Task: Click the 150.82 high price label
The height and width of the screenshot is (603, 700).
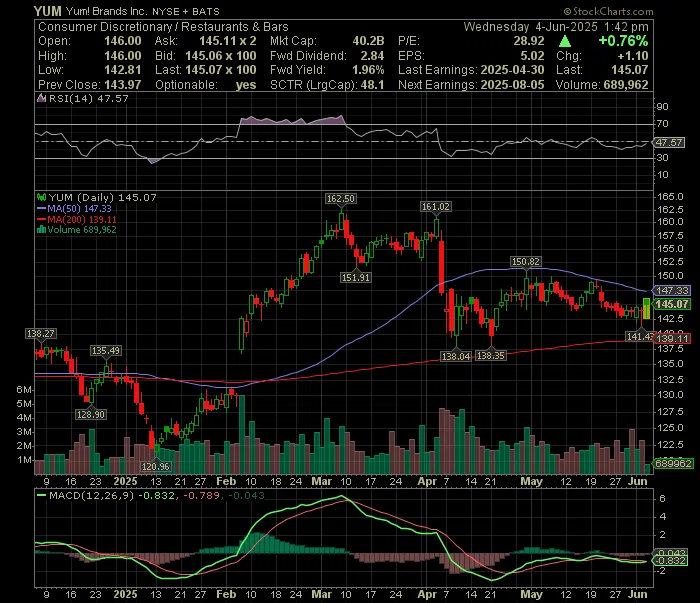Action: tap(526, 262)
